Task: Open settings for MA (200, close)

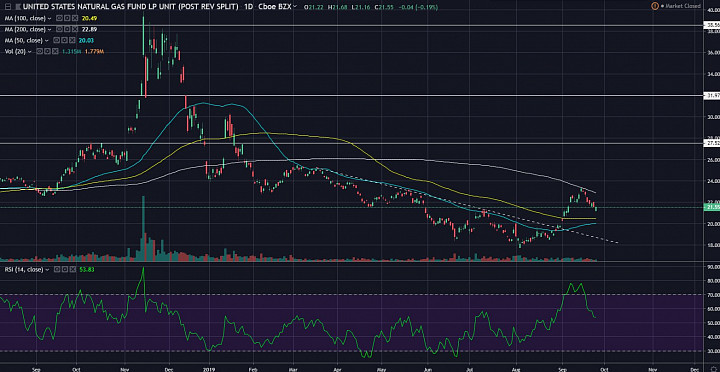Action: (x=67, y=29)
